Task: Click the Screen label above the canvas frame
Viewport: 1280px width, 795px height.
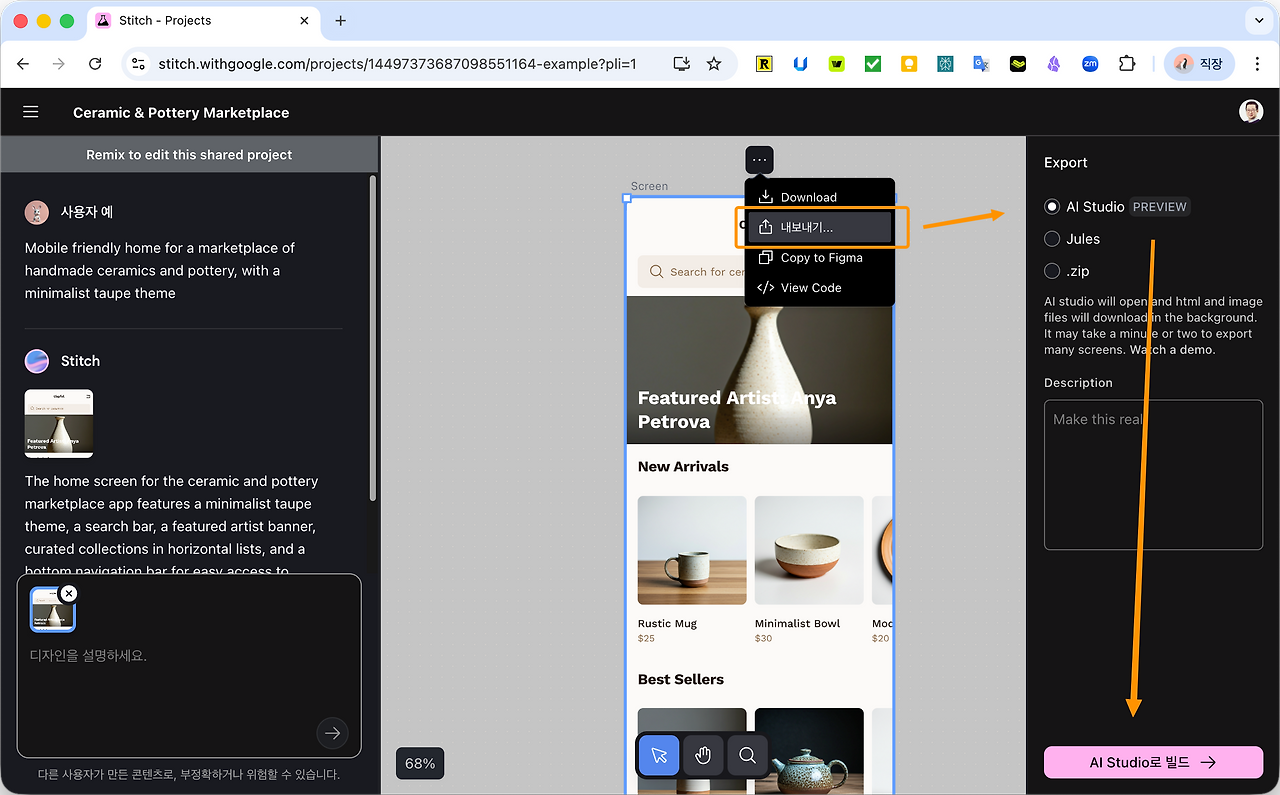Action: [x=649, y=186]
